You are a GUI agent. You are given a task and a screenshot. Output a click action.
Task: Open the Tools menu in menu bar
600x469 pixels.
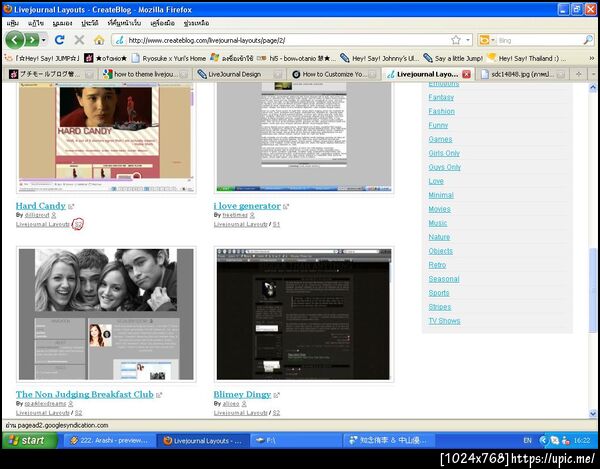pos(163,23)
